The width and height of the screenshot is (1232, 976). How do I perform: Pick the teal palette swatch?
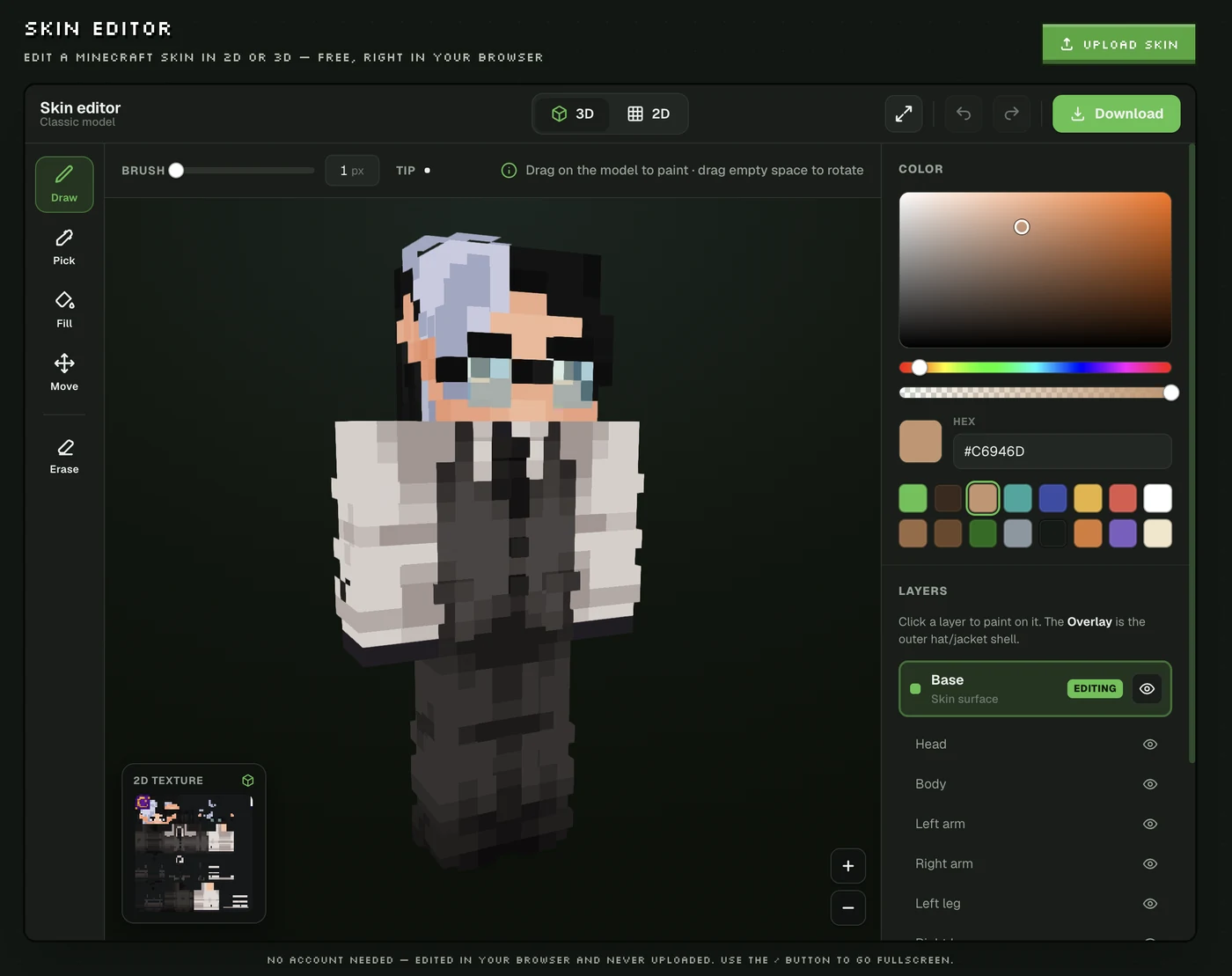pyautogui.click(x=1017, y=498)
